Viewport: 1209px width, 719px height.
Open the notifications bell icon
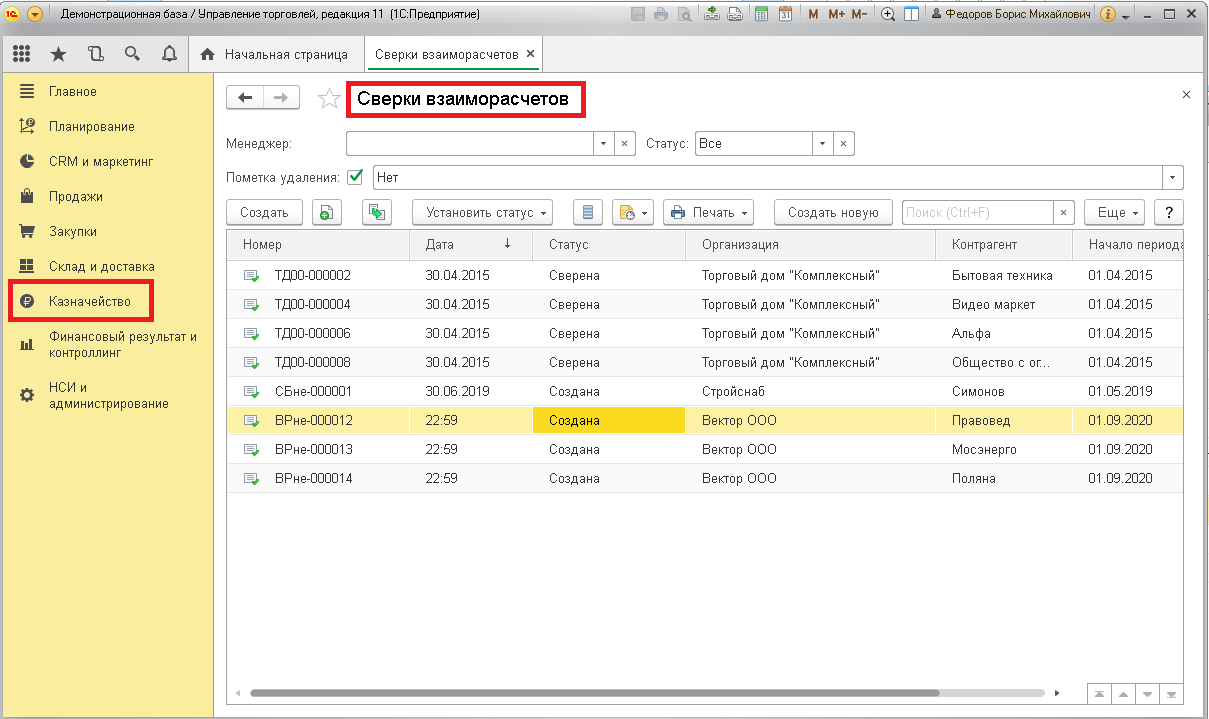tap(169, 54)
